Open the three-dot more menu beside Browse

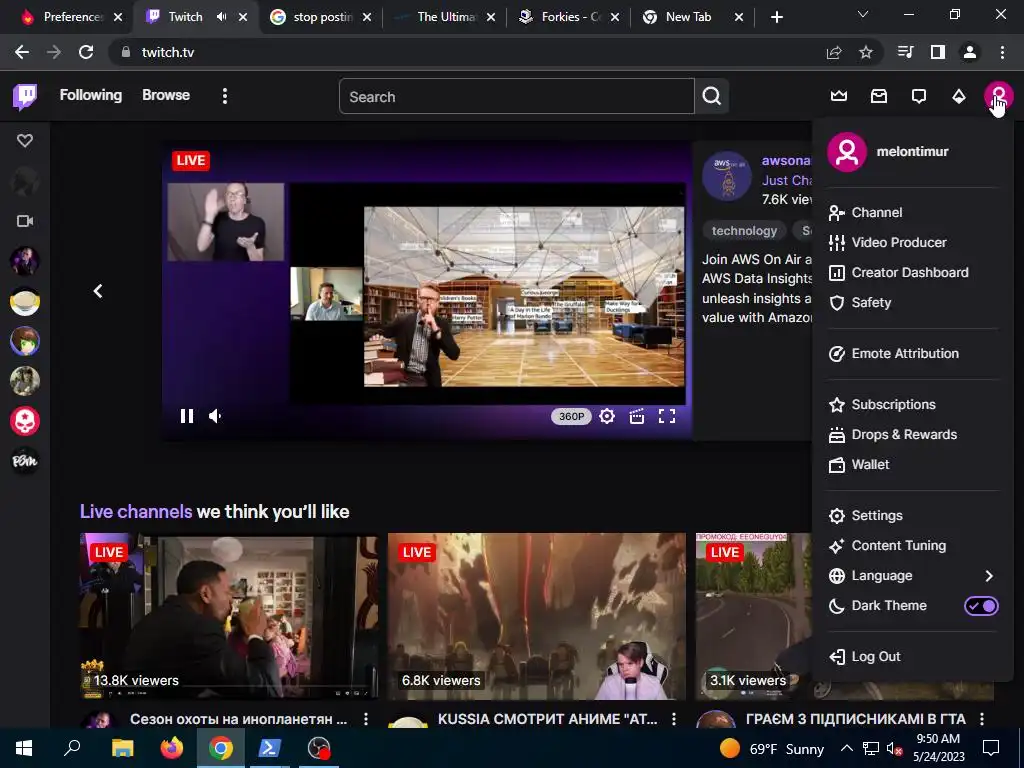(x=225, y=97)
